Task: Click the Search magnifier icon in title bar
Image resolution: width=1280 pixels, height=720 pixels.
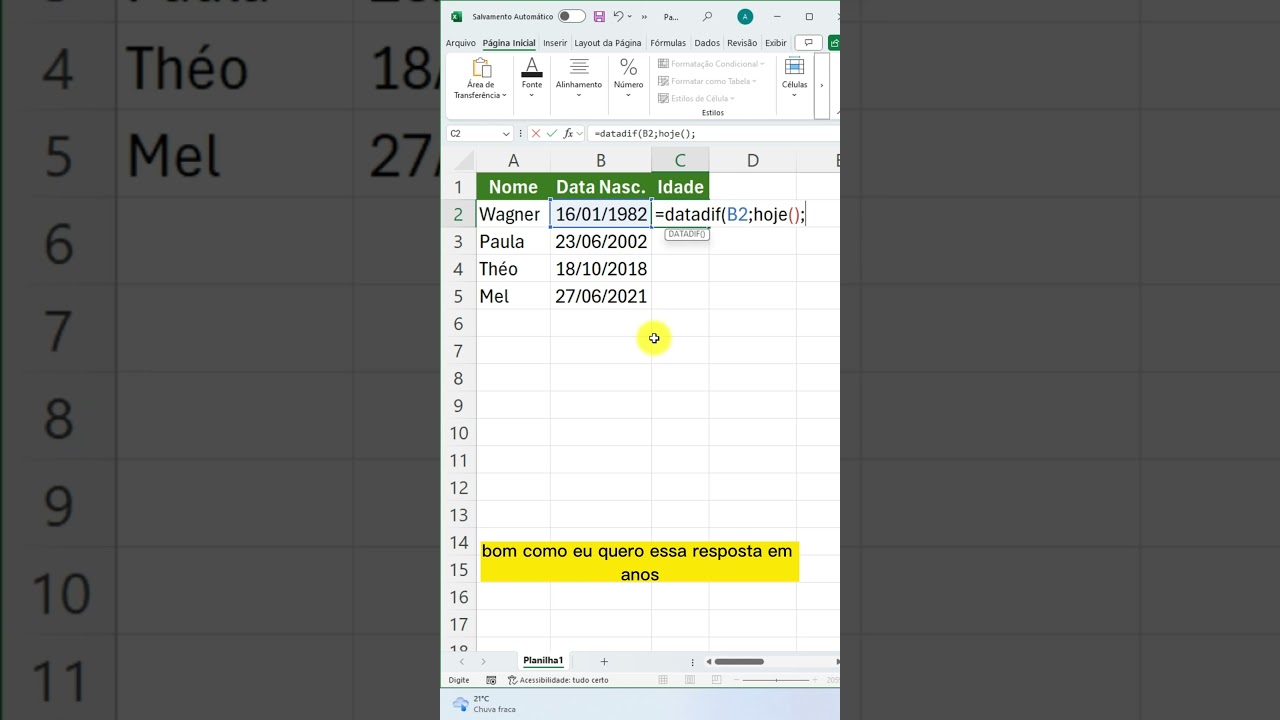Action: [708, 16]
